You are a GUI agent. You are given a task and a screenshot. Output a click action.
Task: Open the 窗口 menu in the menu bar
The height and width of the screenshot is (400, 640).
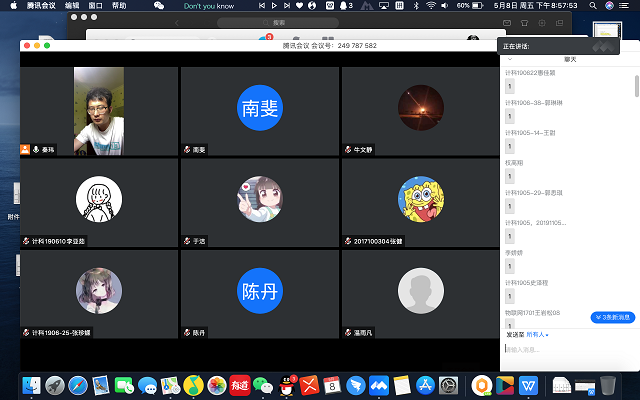[x=96, y=6]
